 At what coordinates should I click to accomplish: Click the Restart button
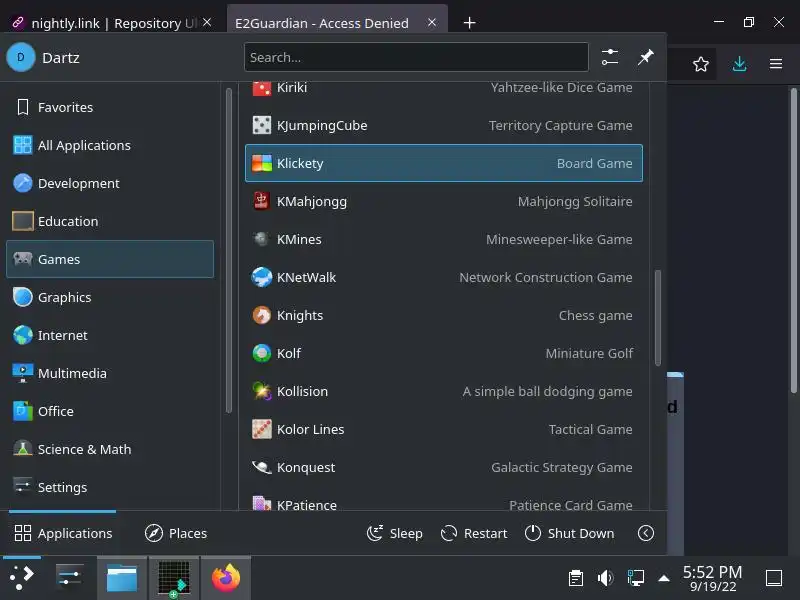pyautogui.click(x=474, y=533)
